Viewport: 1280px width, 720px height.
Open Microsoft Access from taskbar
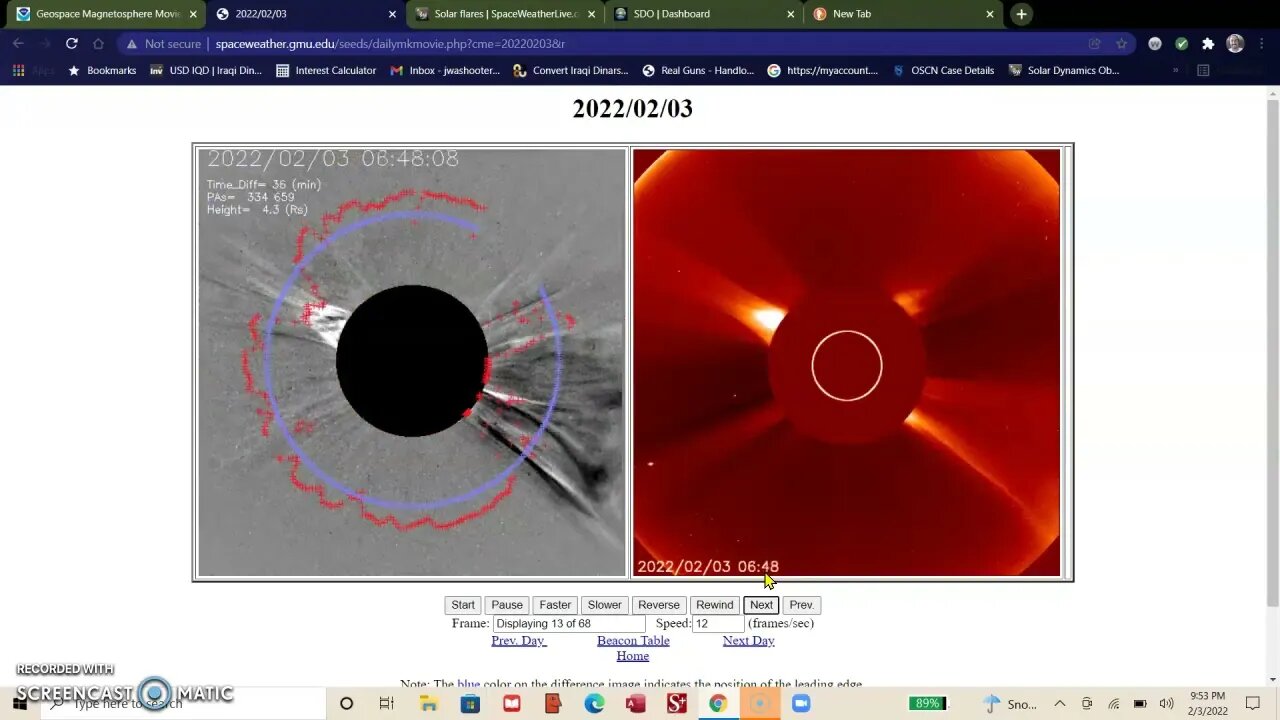tap(635, 704)
